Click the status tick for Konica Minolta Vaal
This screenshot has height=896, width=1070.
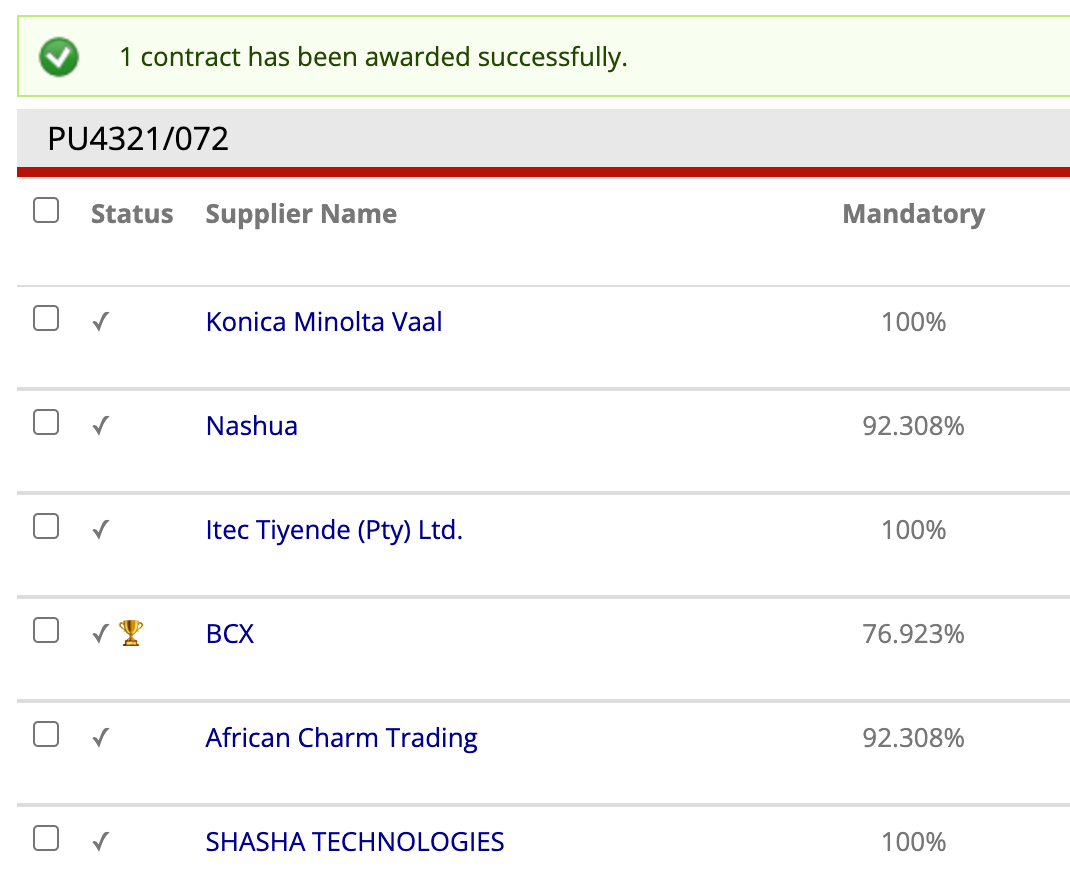(101, 321)
